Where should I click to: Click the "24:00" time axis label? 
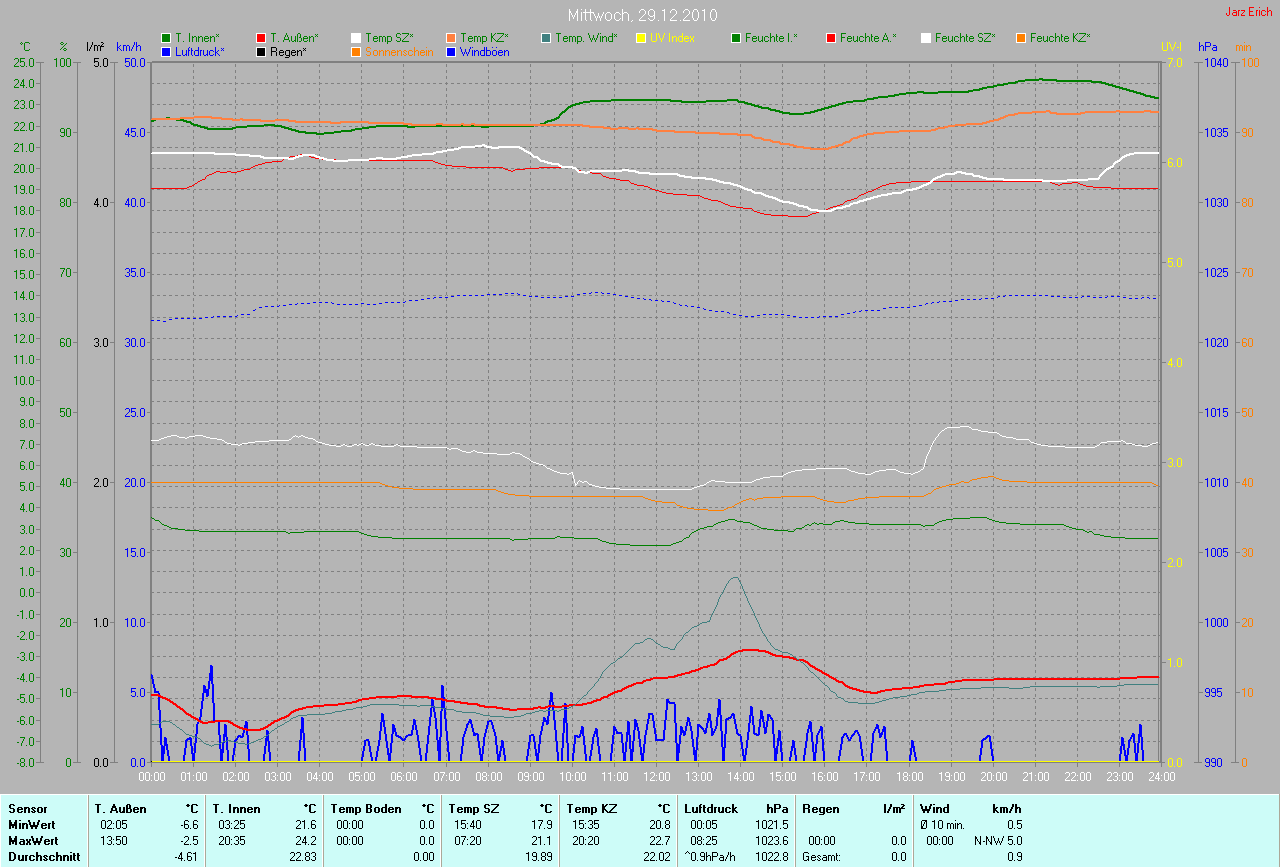tap(1160, 776)
